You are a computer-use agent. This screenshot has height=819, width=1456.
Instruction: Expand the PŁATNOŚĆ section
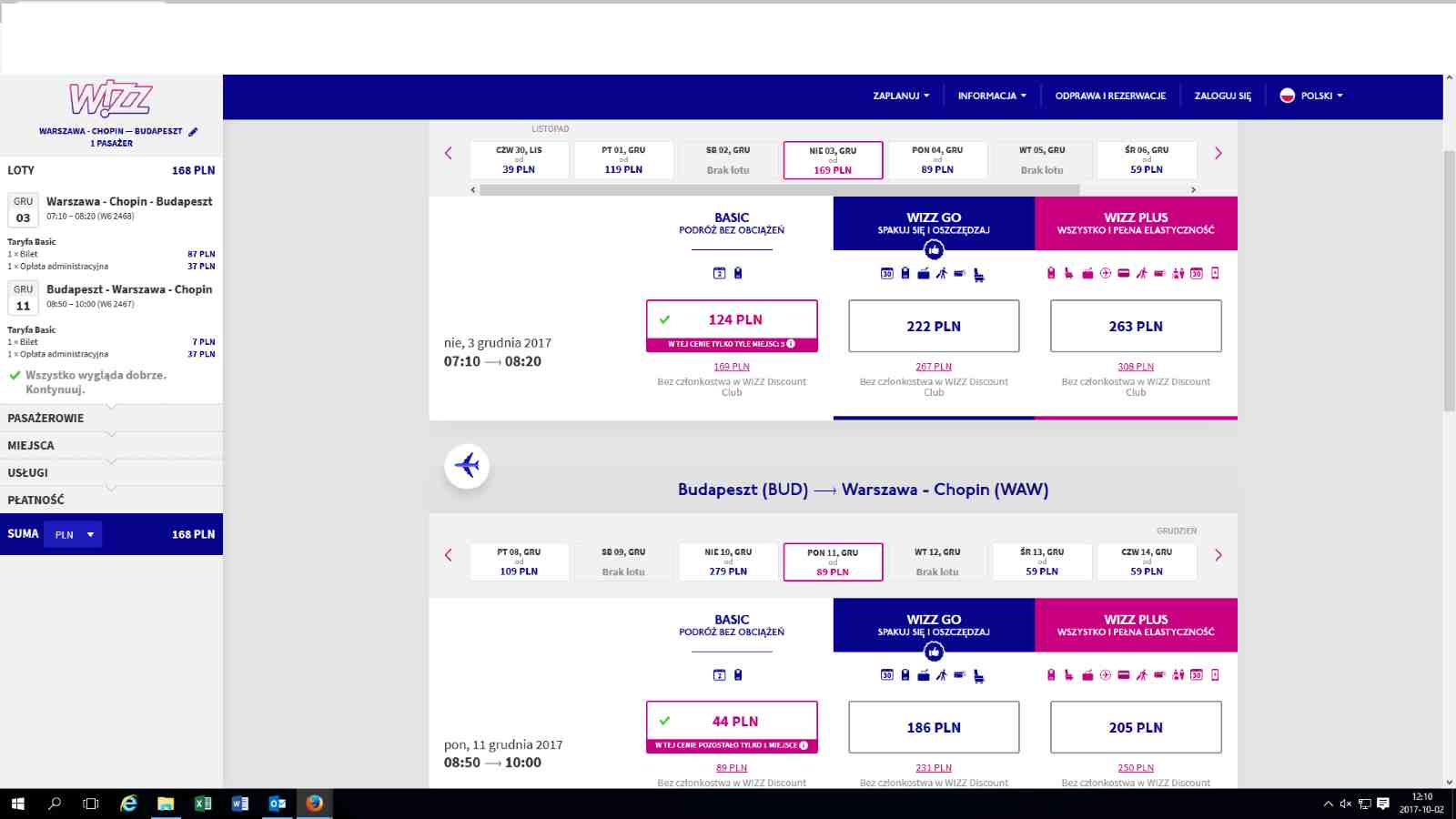tap(111, 500)
